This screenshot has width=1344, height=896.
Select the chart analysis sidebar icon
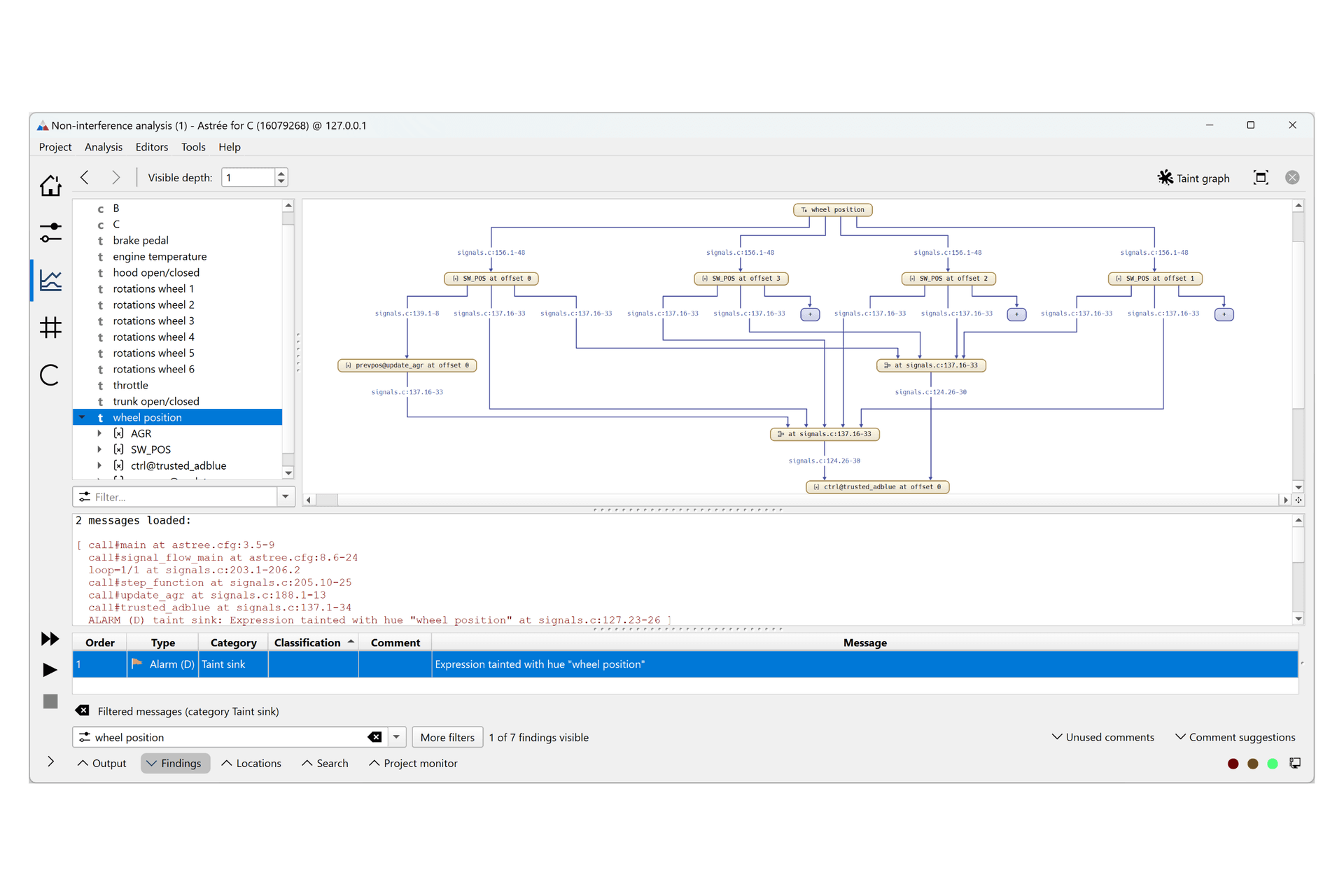tap(50, 281)
